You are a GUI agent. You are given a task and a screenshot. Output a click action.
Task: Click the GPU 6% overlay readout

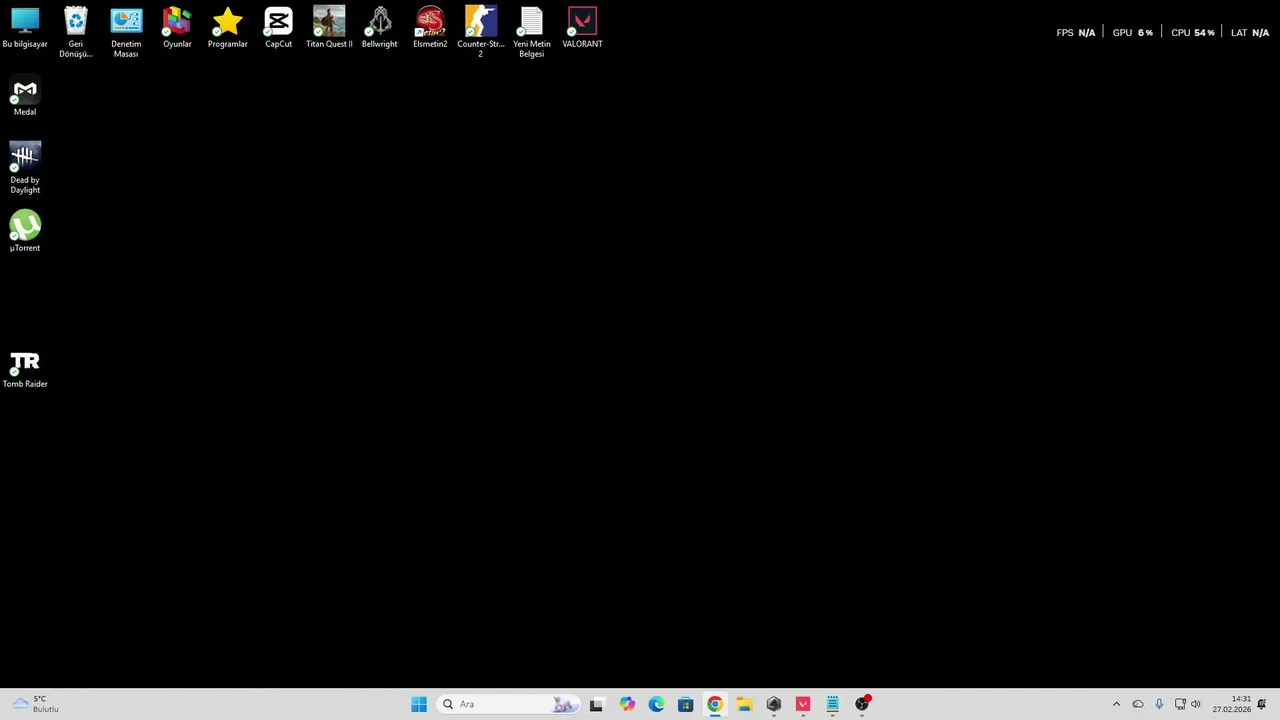1133,33
